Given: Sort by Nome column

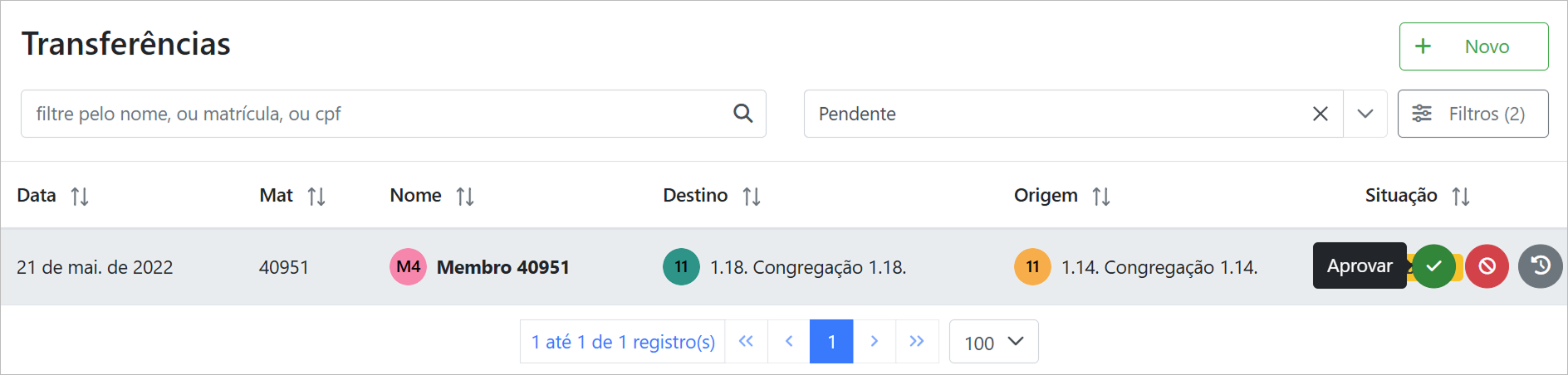Looking at the screenshot, I should pyautogui.click(x=465, y=197).
